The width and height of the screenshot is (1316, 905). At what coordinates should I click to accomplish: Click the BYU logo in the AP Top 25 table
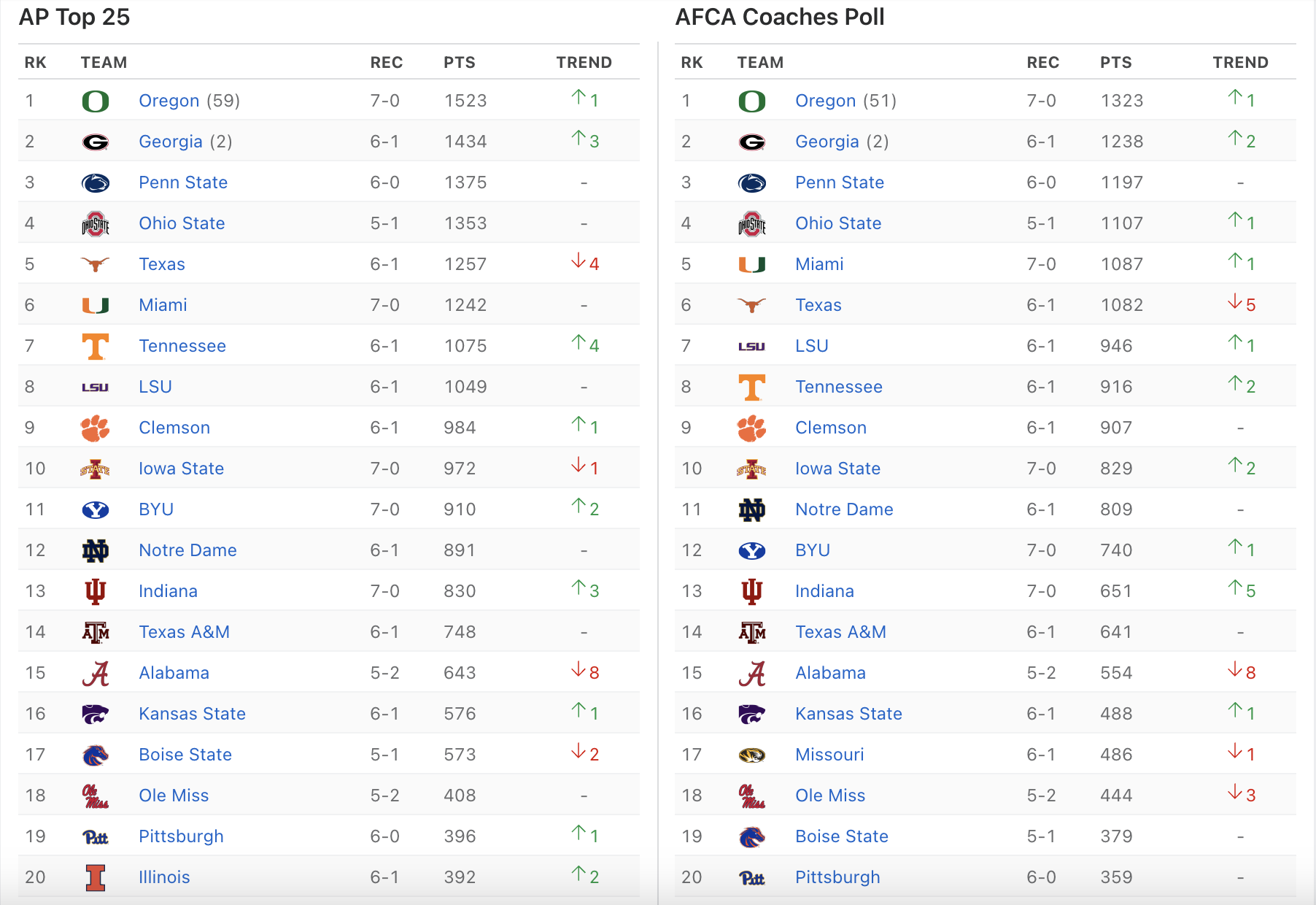pyautogui.click(x=96, y=509)
